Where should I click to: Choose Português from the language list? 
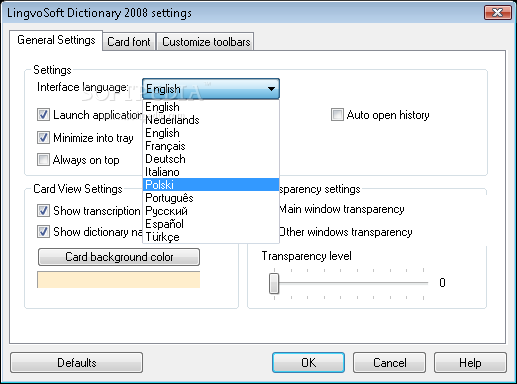(211, 198)
